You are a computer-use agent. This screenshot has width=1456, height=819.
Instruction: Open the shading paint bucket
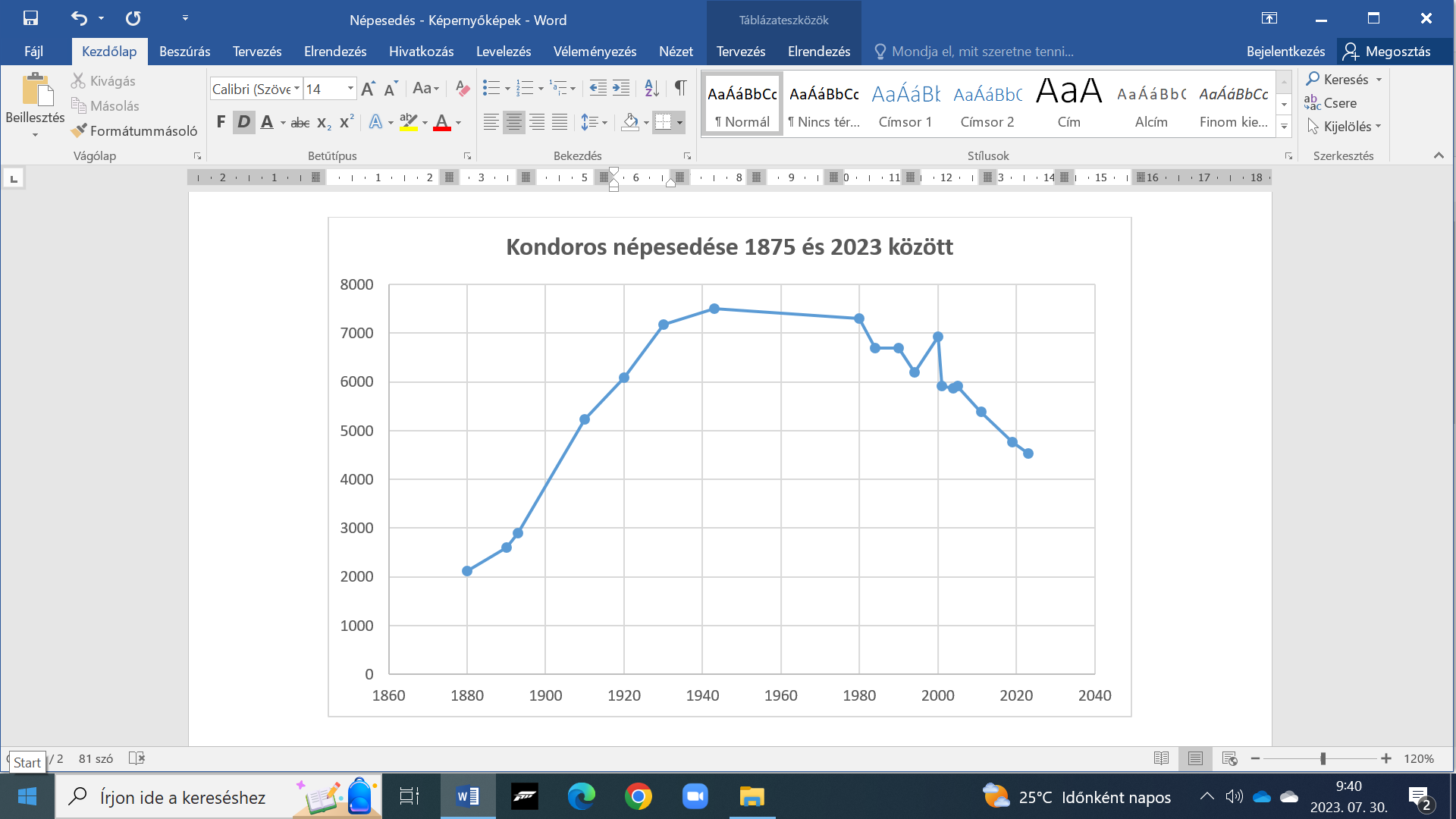tap(629, 122)
